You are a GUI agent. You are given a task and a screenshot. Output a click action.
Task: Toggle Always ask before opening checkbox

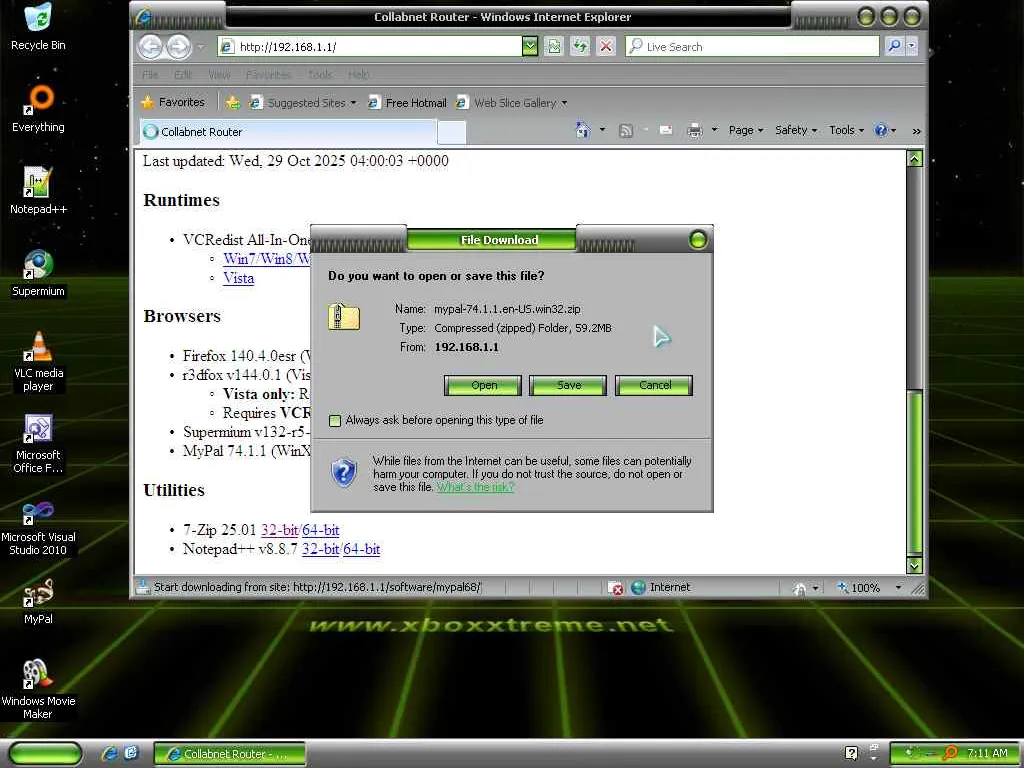(335, 421)
